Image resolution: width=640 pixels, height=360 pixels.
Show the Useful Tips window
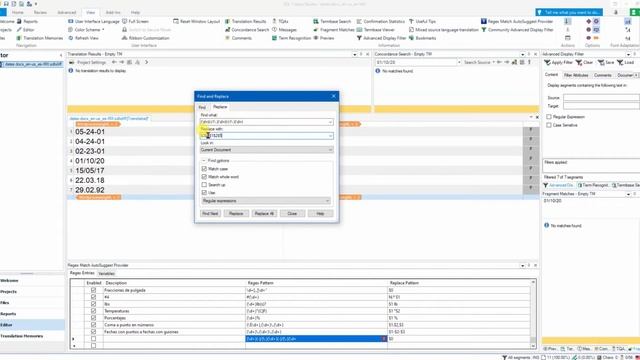pyautogui.click(x=422, y=21)
